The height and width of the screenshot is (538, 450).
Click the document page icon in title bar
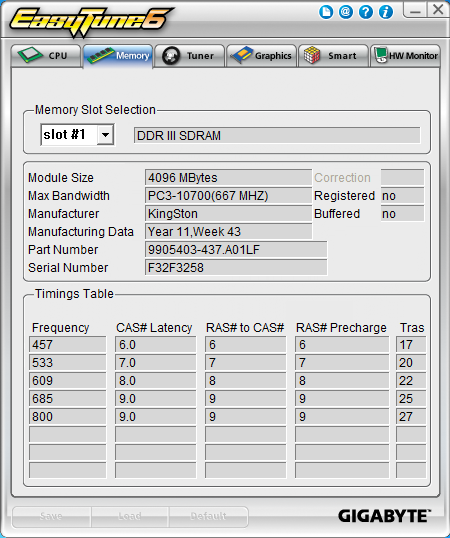[x=326, y=12]
